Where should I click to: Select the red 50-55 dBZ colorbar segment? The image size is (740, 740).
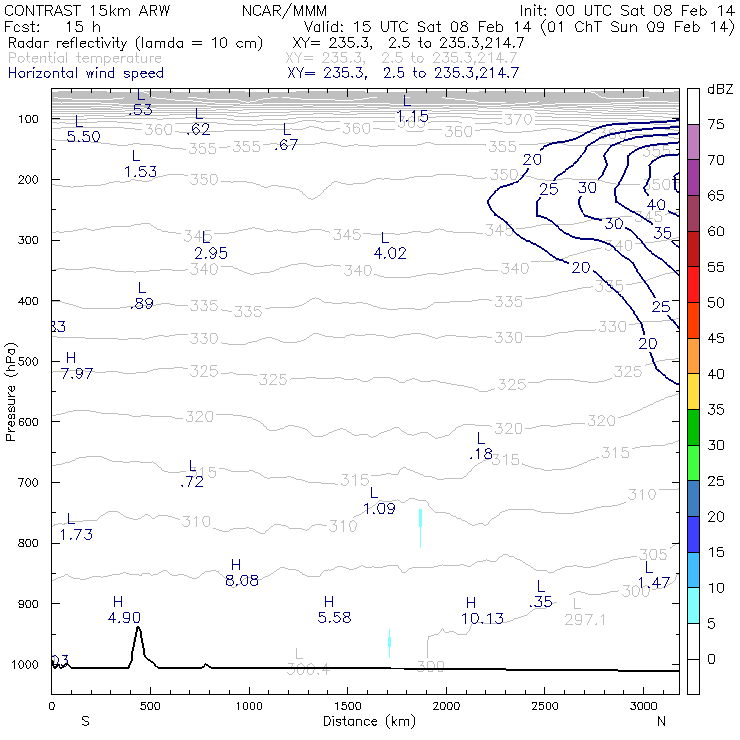click(693, 285)
